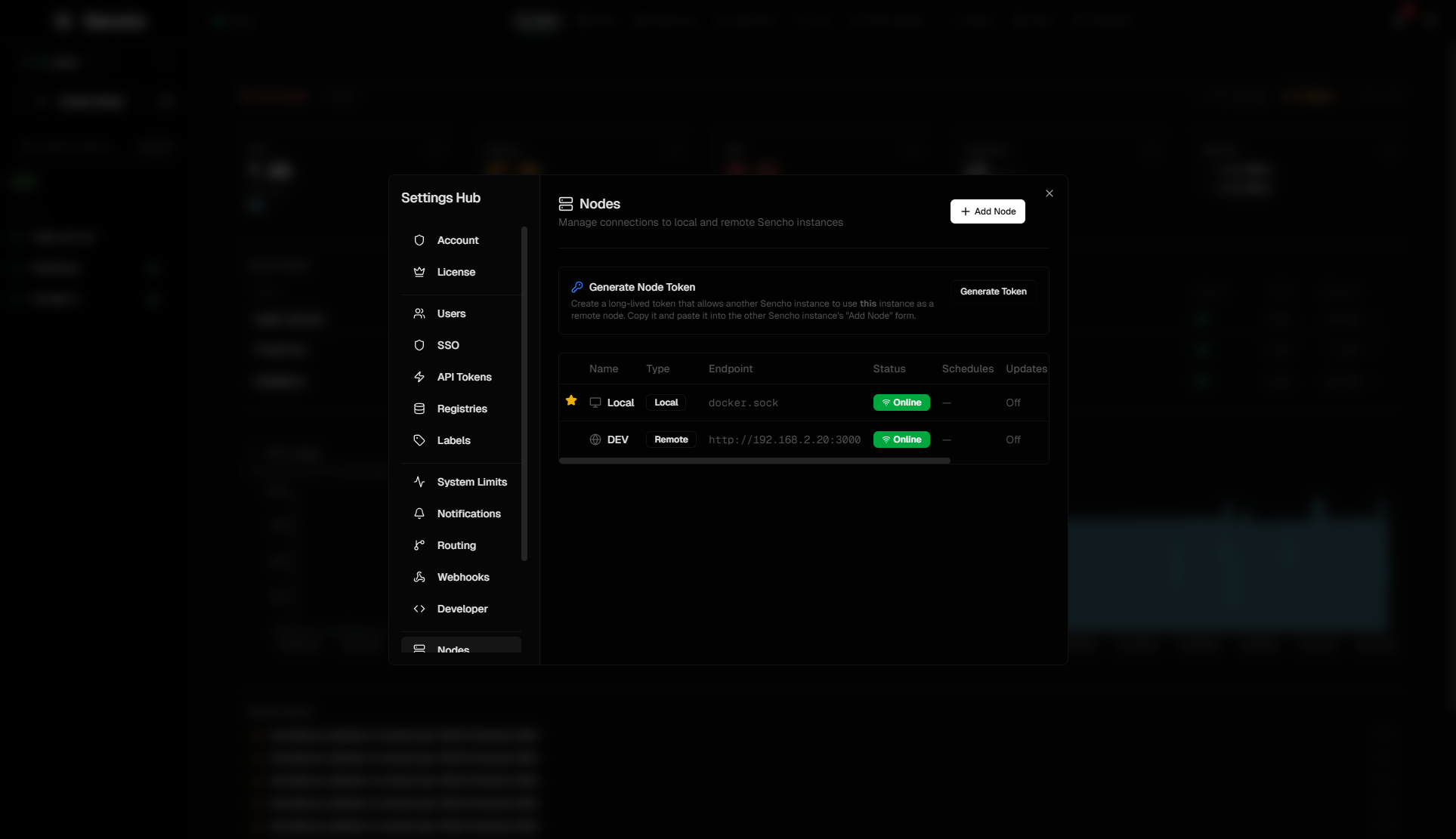Click the Online status badge for DEV
The image size is (1456, 839).
click(x=901, y=440)
